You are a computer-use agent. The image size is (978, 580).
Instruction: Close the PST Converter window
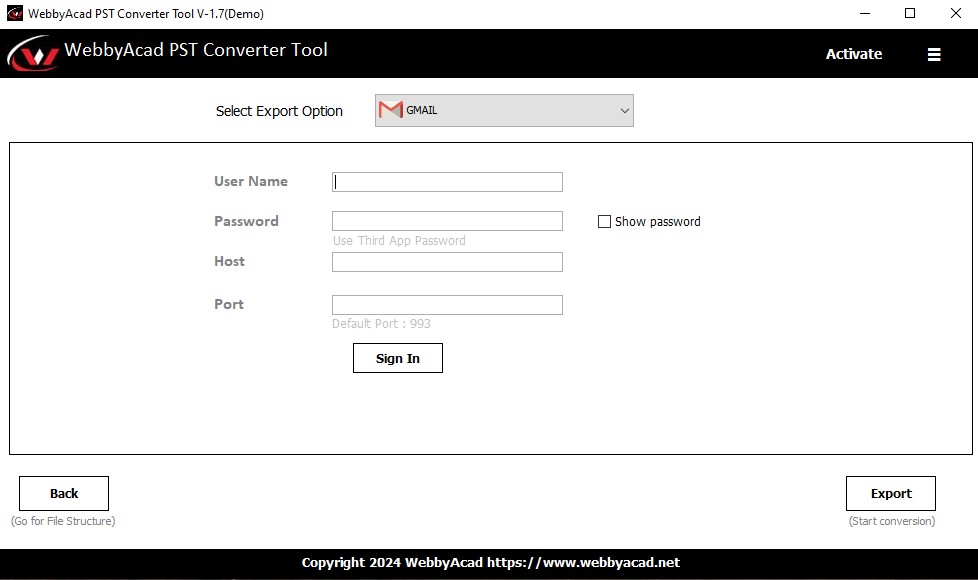click(956, 13)
